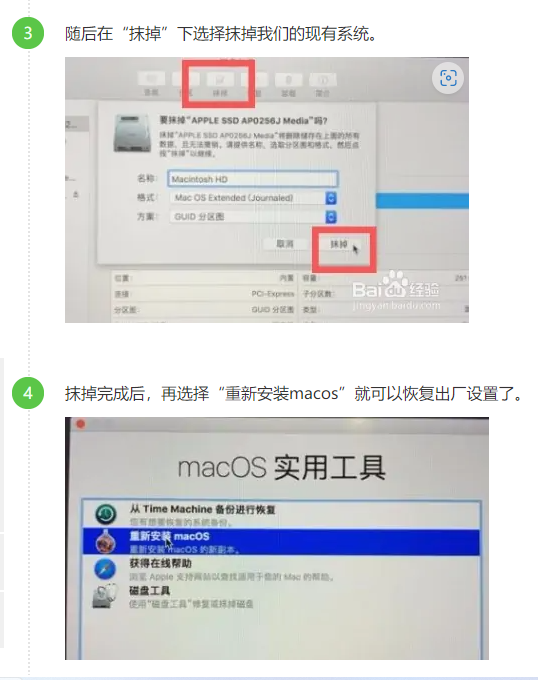Select the 磁盘工具 entry
The image size is (538, 680).
point(281,596)
